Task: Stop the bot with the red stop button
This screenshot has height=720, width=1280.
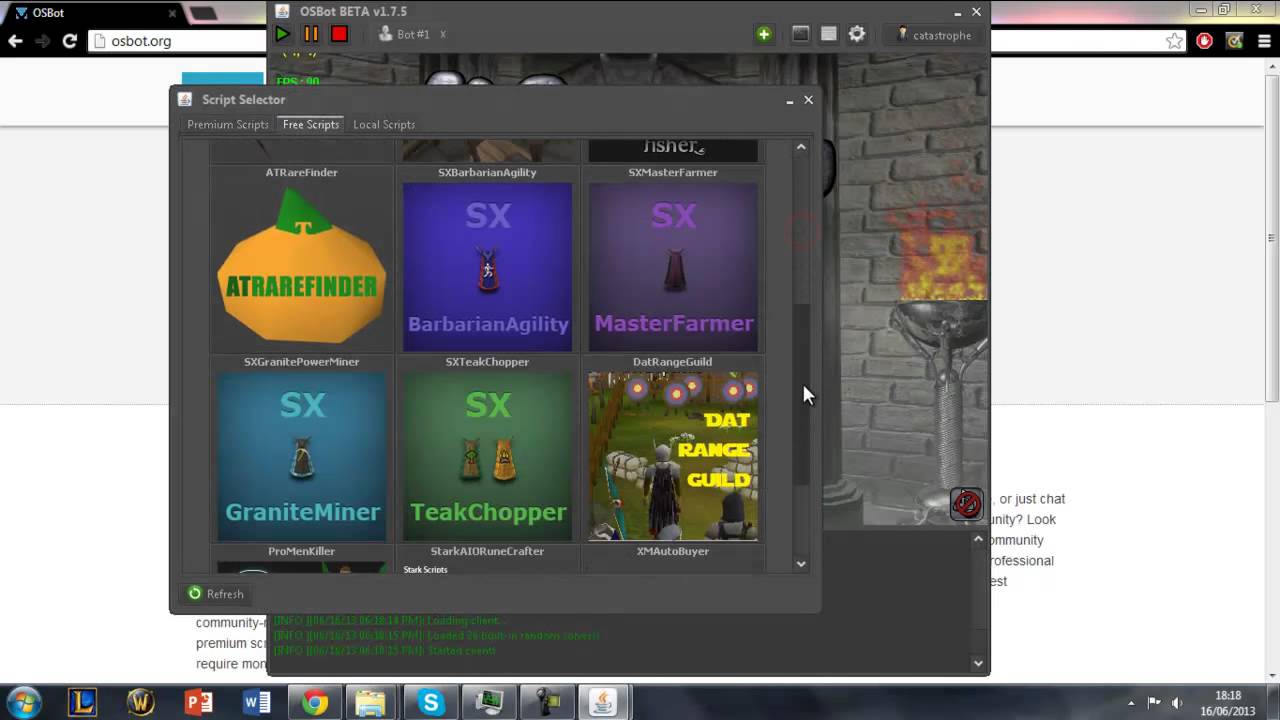Action: [x=339, y=34]
